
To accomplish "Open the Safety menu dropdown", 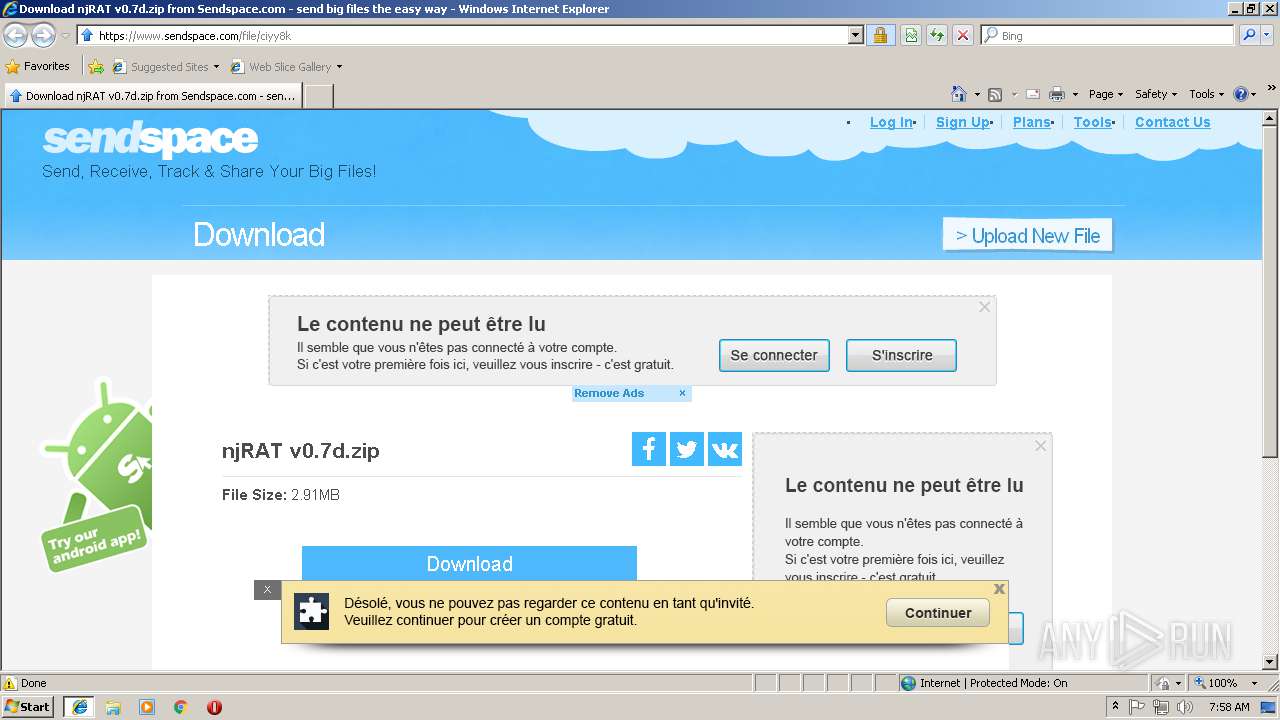I will point(1156,94).
